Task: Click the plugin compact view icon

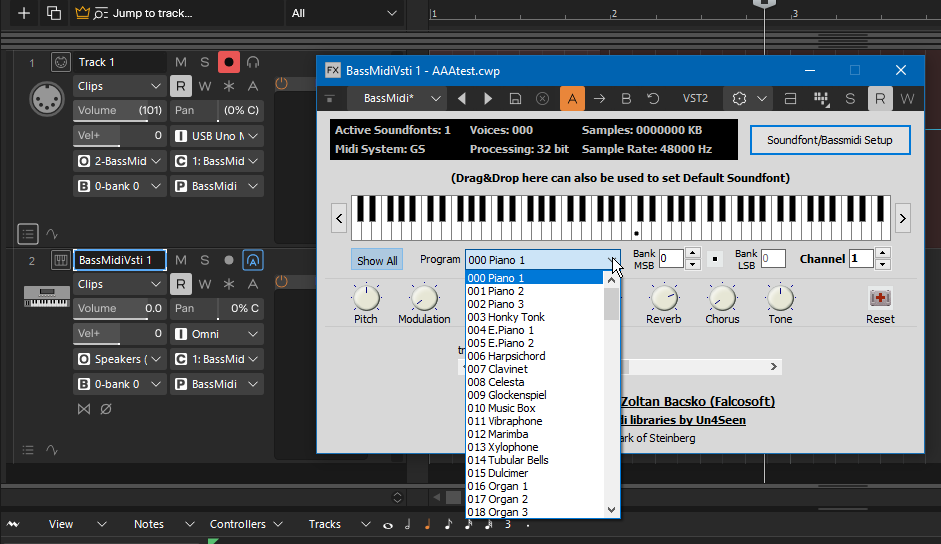Action: [790, 98]
